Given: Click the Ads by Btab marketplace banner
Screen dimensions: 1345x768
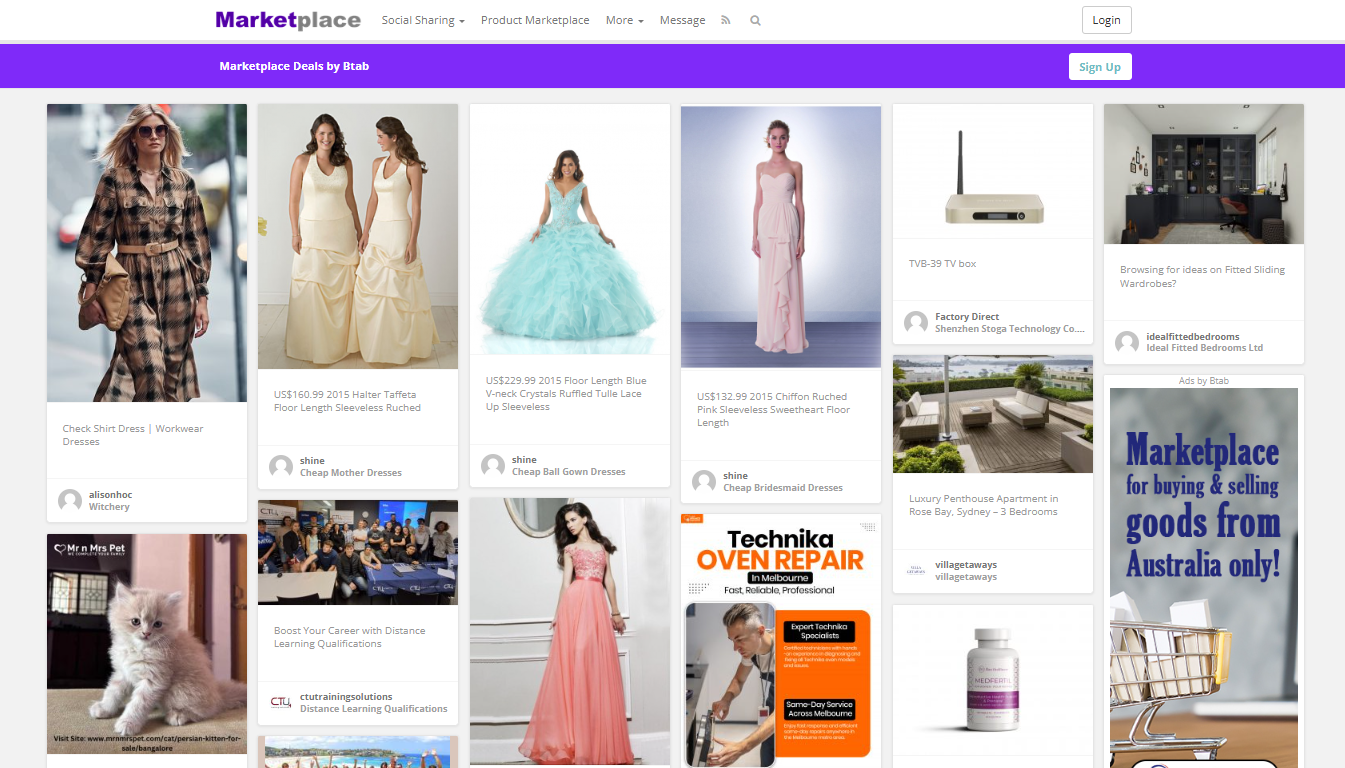Looking at the screenshot, I should [x=1204, y=578].
